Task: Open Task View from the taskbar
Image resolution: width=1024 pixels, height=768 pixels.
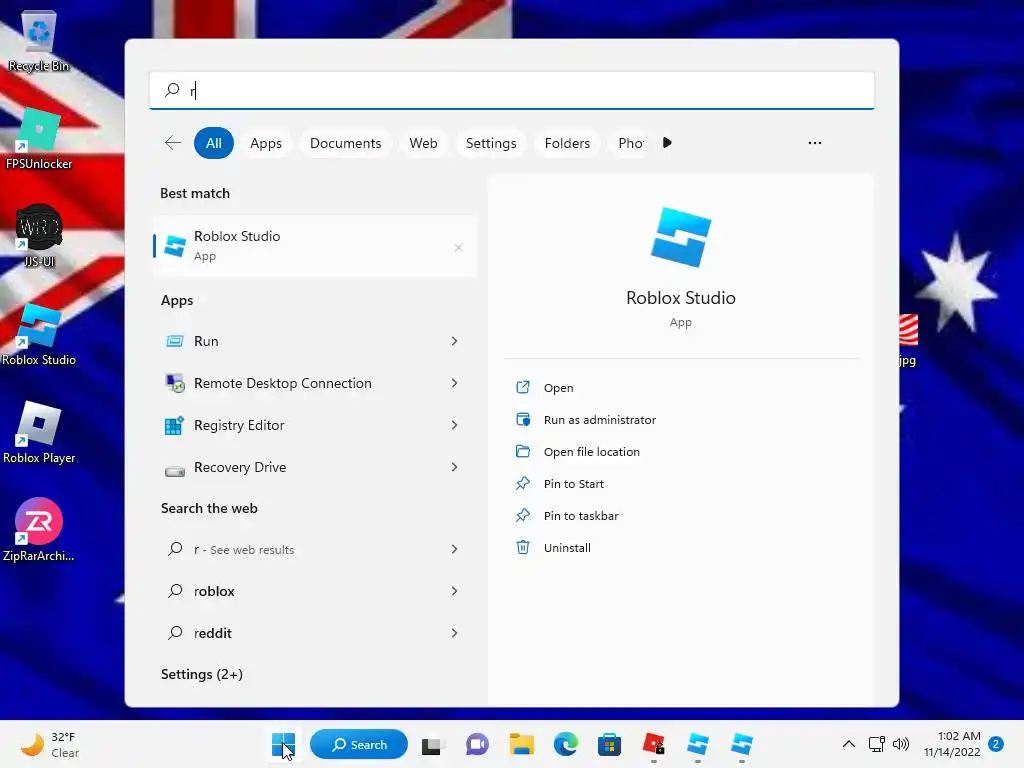Action: coord(431,744)
